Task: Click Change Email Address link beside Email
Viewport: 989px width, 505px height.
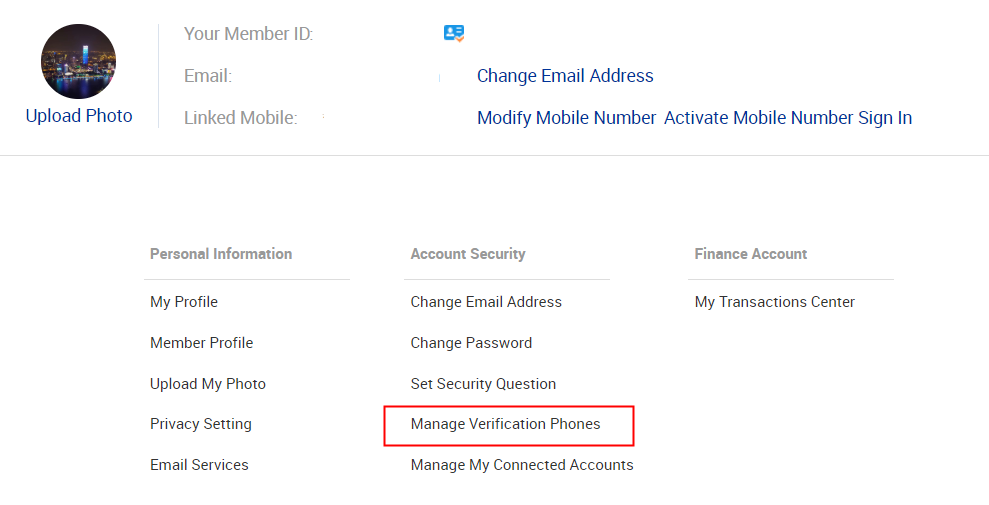Action: pyautogui.click(x=565, y=76)
